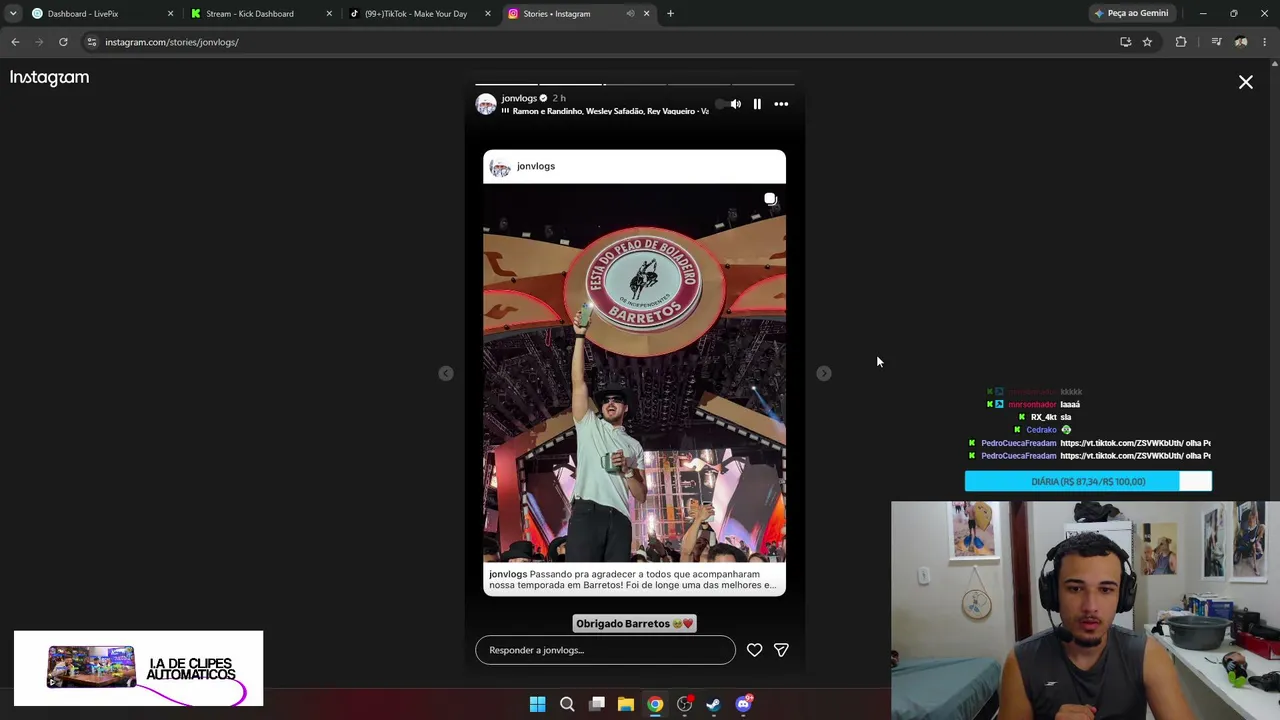The width and height of the screenshot is (1280, 720).
Task: Expand the tab search dropdown arrow
Action: 13,14
